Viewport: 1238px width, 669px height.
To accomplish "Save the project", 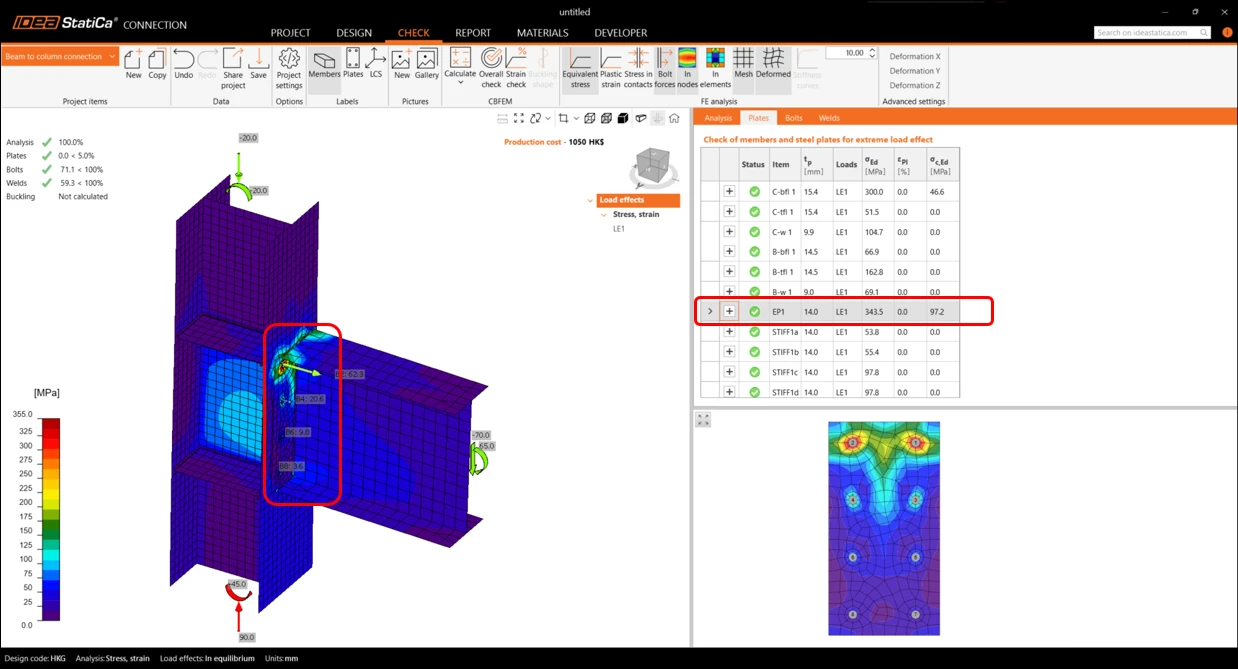I will [258, 63].
